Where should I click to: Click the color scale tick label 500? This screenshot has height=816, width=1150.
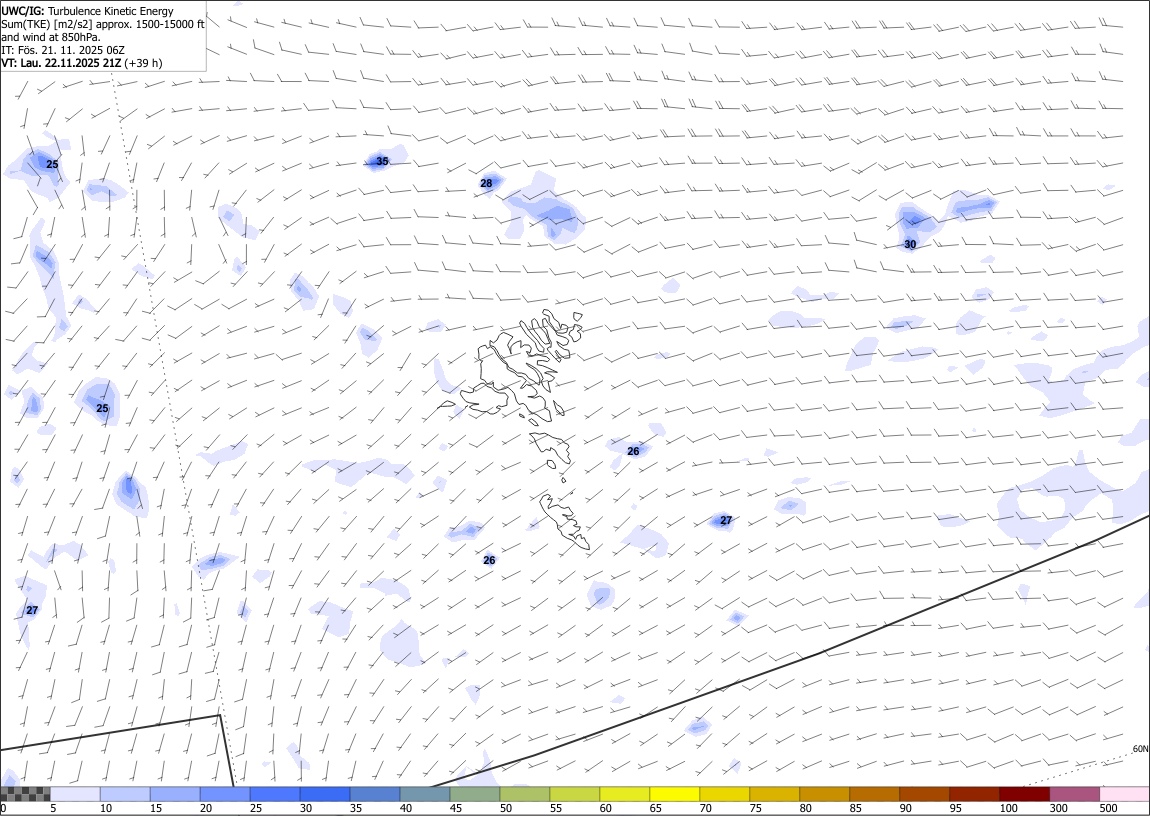click(x=1108, y=808)
